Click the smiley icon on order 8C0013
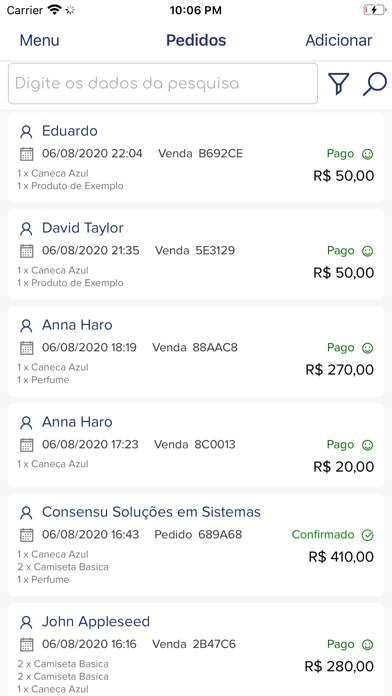This screenshot has height=696, width=392. (x=368, y=445)
